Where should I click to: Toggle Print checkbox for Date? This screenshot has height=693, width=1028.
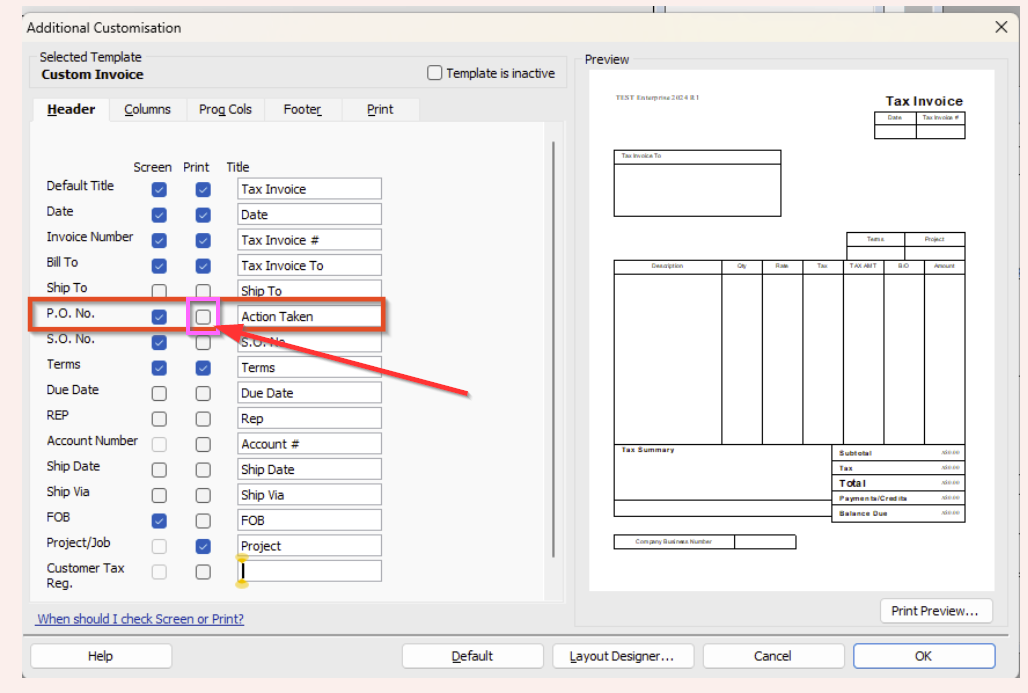tap(203, 215)
